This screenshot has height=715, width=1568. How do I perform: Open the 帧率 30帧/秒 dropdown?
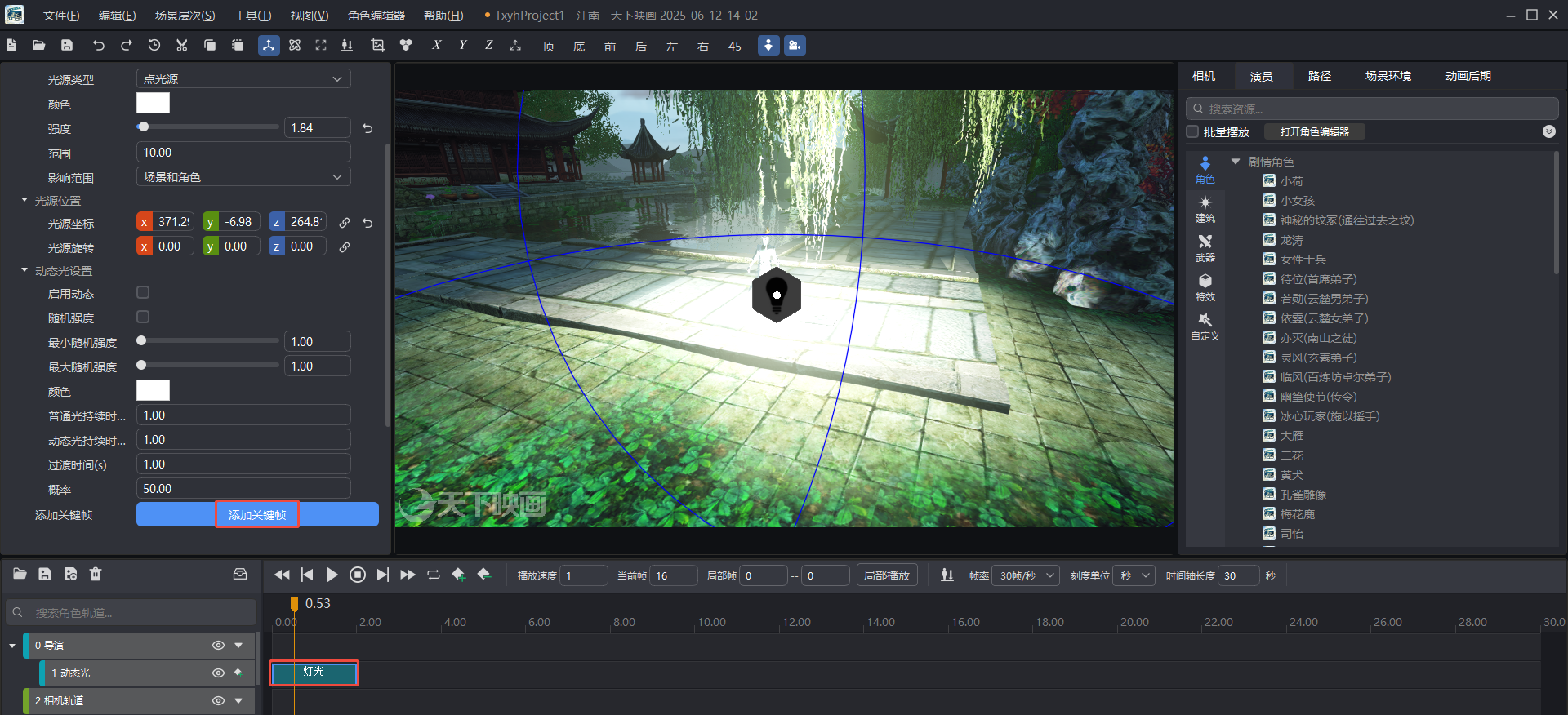(1027, 575)
